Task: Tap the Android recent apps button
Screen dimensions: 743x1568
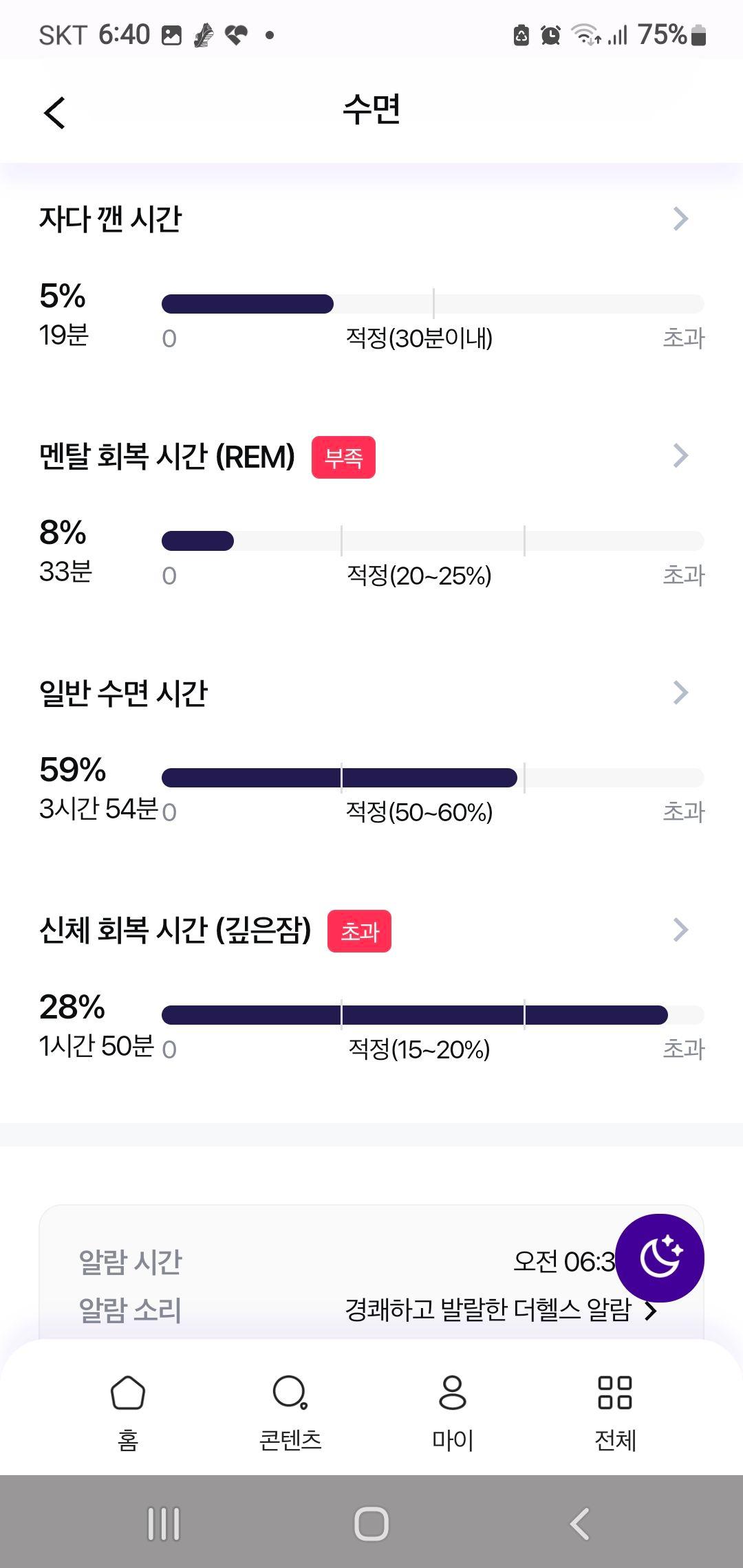Action: (x=164, y=1523)
